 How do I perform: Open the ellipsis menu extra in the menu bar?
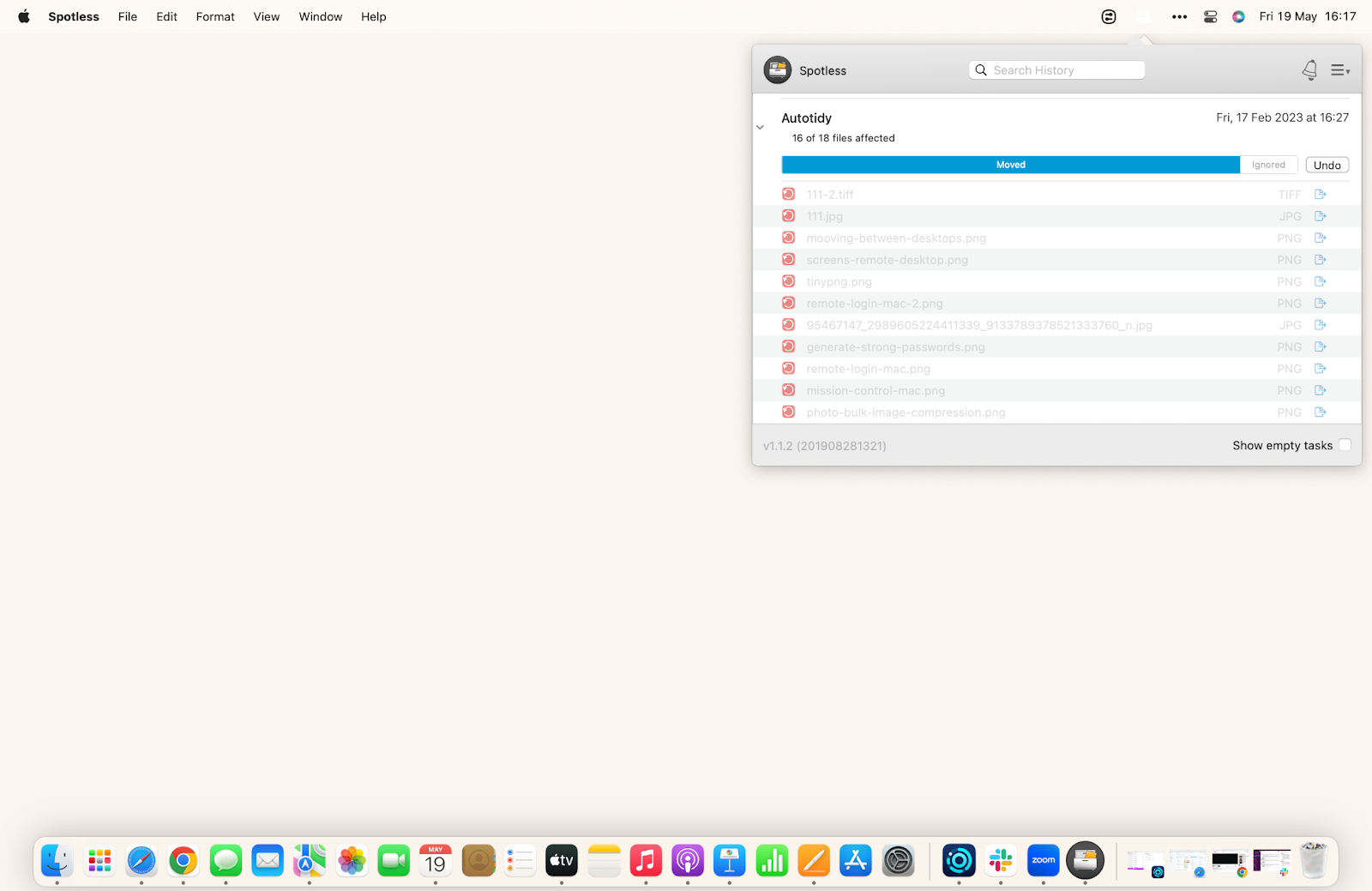click(1179, 16)
